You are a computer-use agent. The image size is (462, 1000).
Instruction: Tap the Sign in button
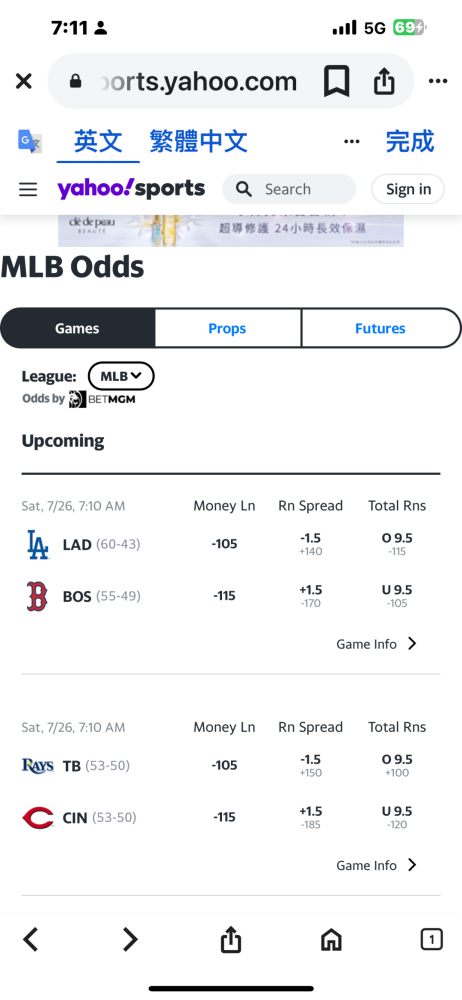(408, 189)
